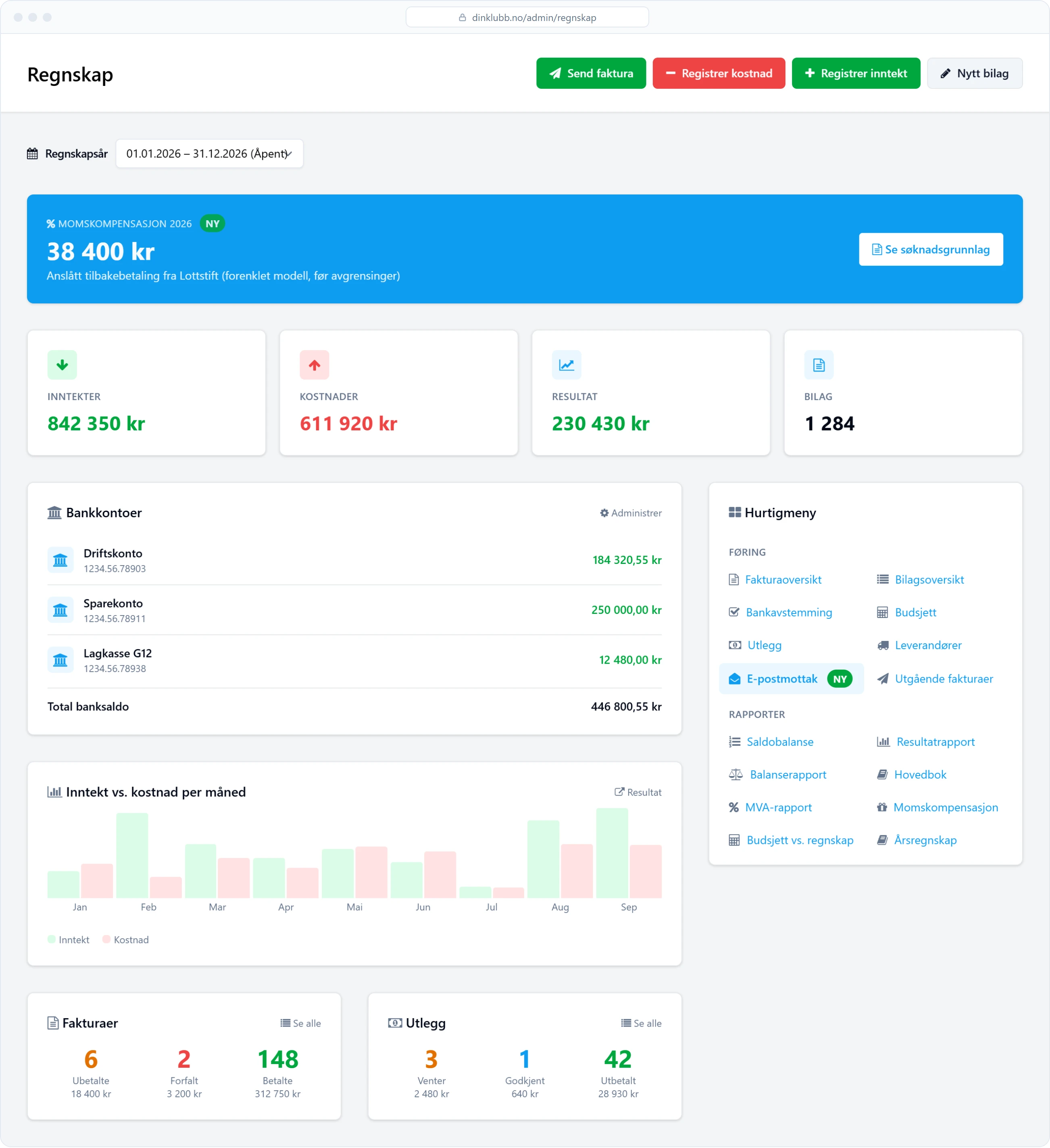Click the Utgående fakturaer paper-plane icon
This screenshot has height=1148, width=1050.
point(883,679)
